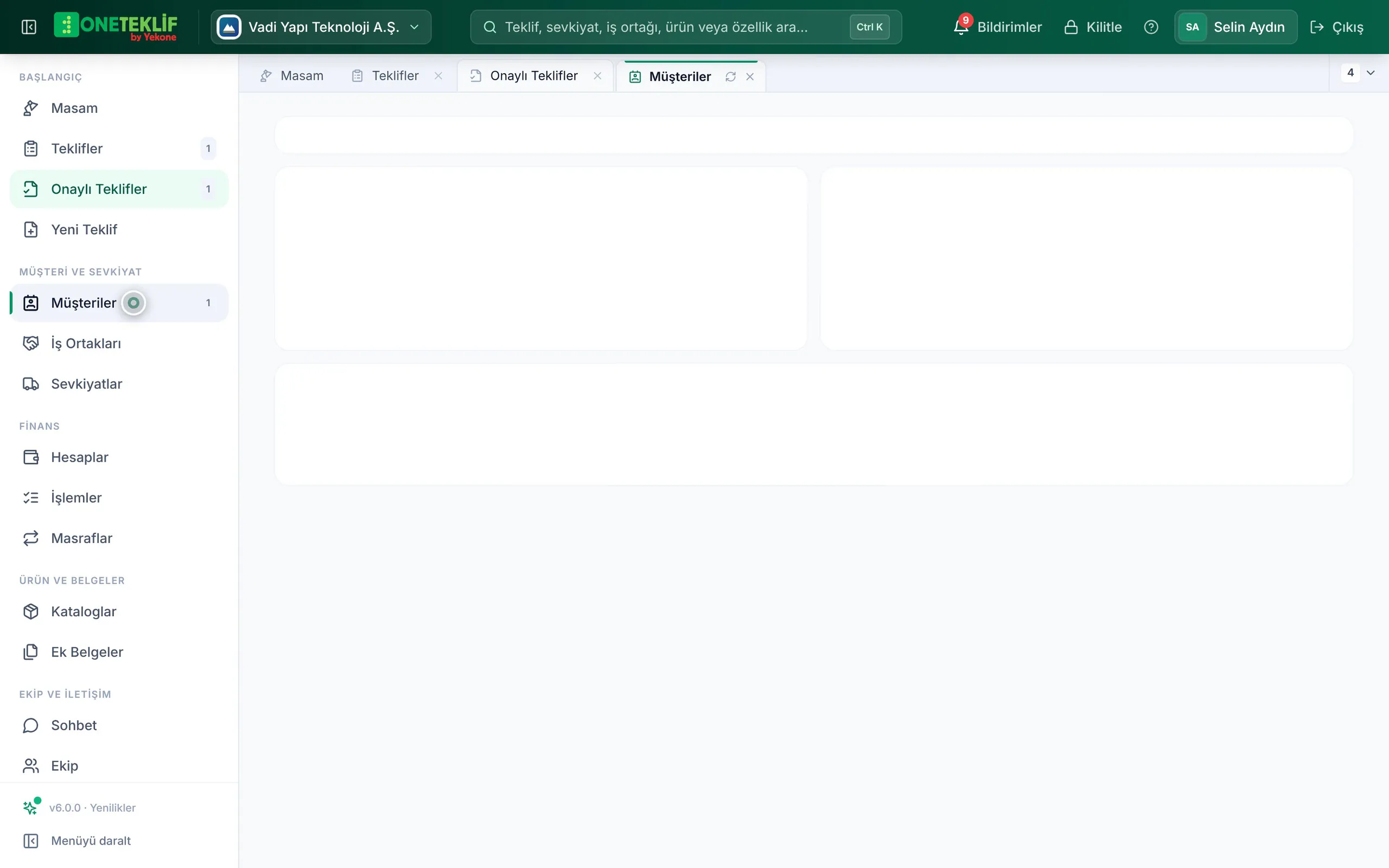The width and height of the screenshot is (1389, 868).
Task: Click the Çıkış logout button
Action: pyautogui.click(x=1337, y=27)
